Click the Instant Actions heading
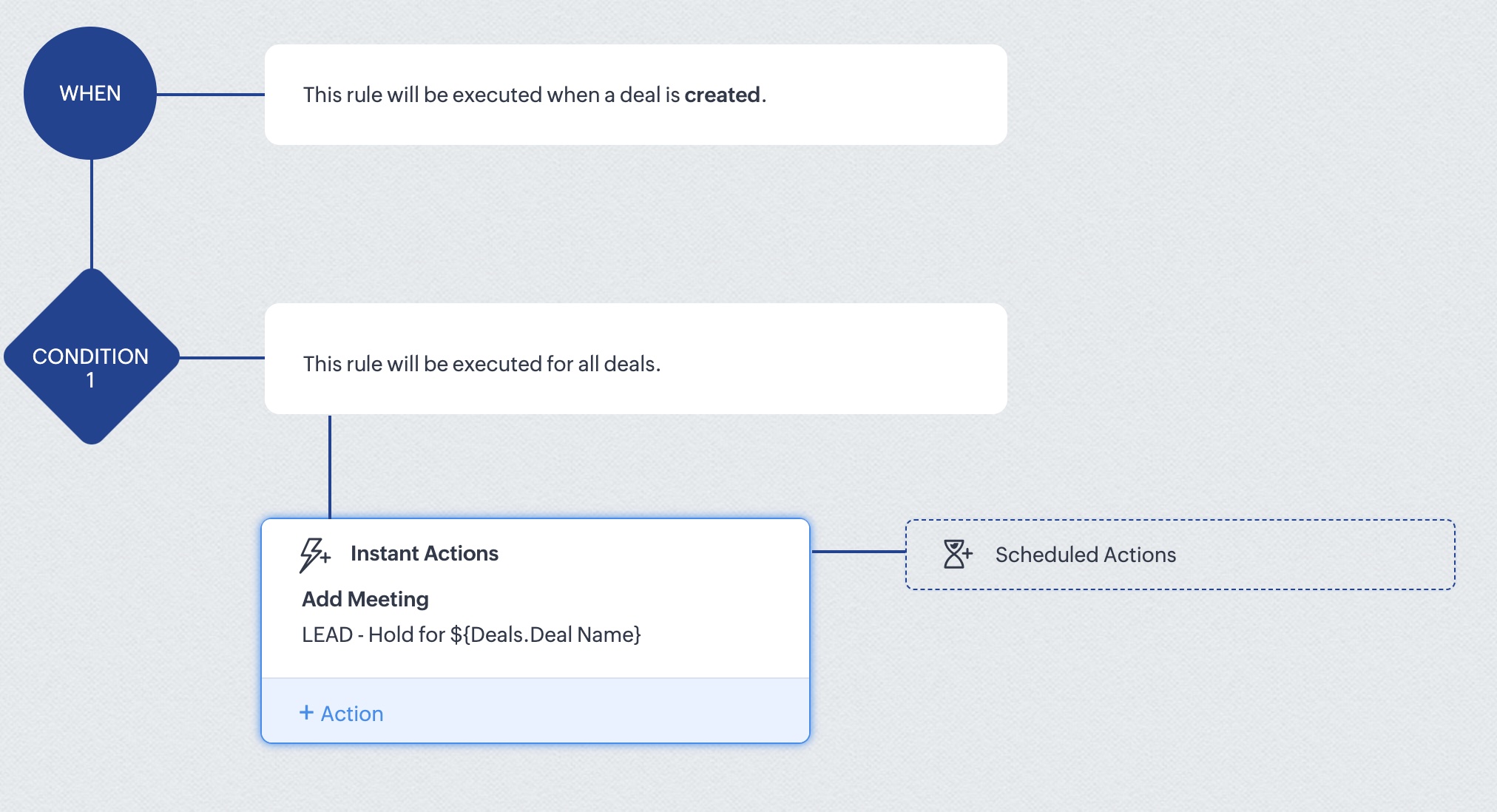This screenshot has height=812, width=1497. tap(425, 553)
